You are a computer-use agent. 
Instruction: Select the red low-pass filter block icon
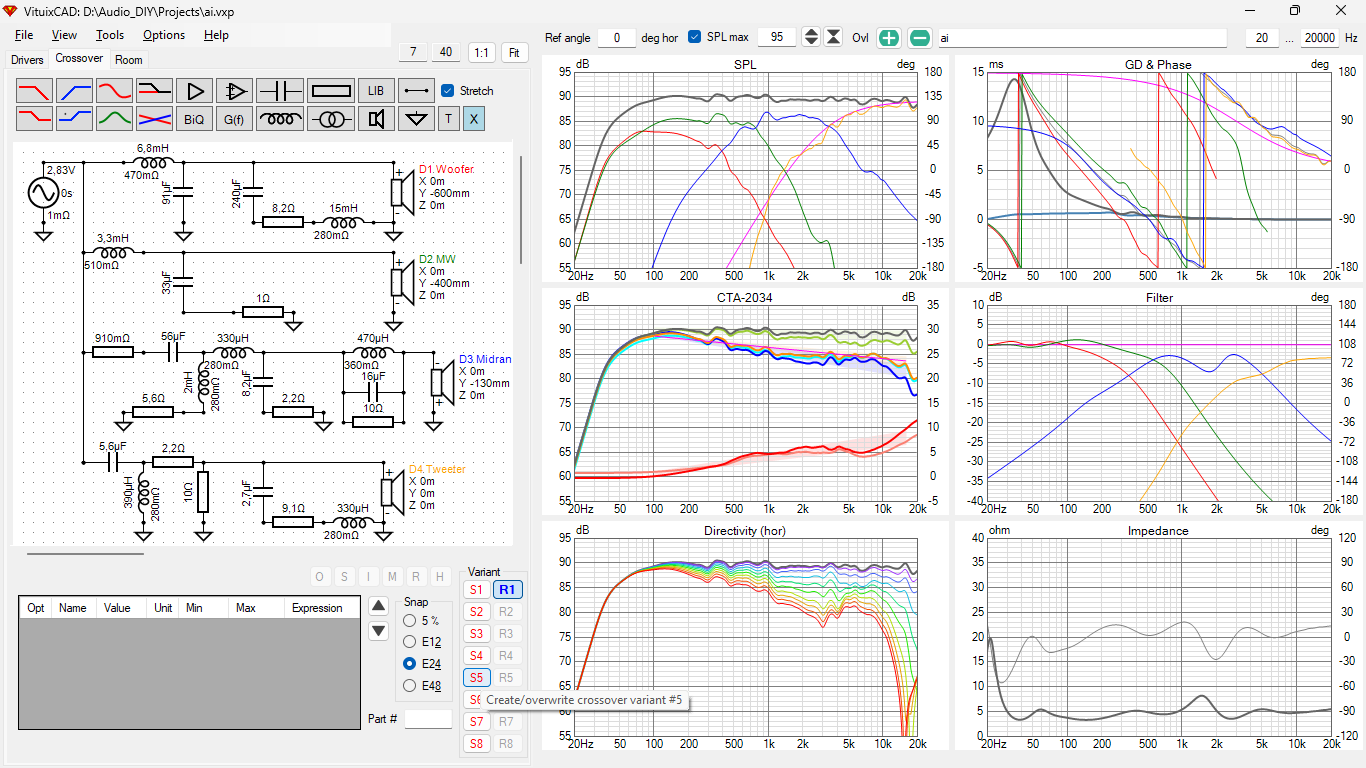click(x=34, y=91)
